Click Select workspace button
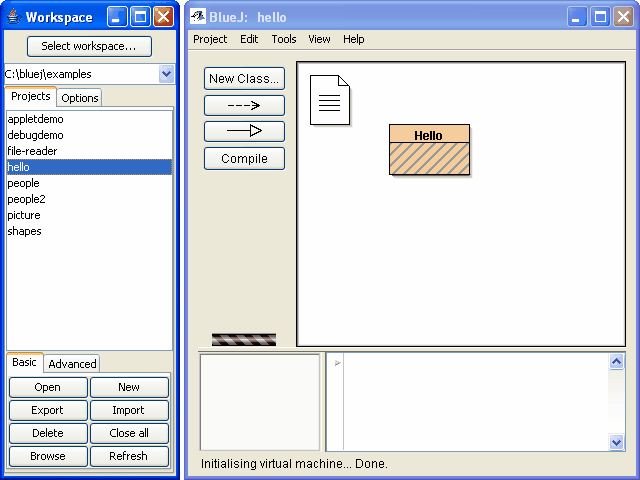 click(89, 46)
